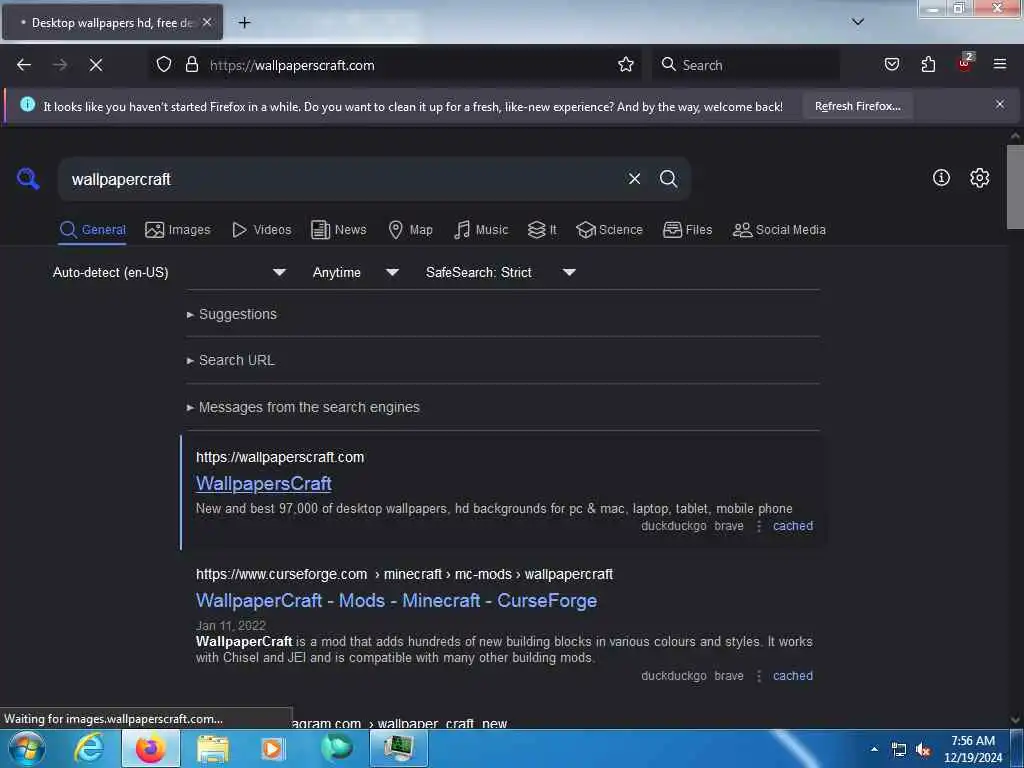Submit the search with magnifier button
Screen dimensions: 1024x768
(668, 179)
